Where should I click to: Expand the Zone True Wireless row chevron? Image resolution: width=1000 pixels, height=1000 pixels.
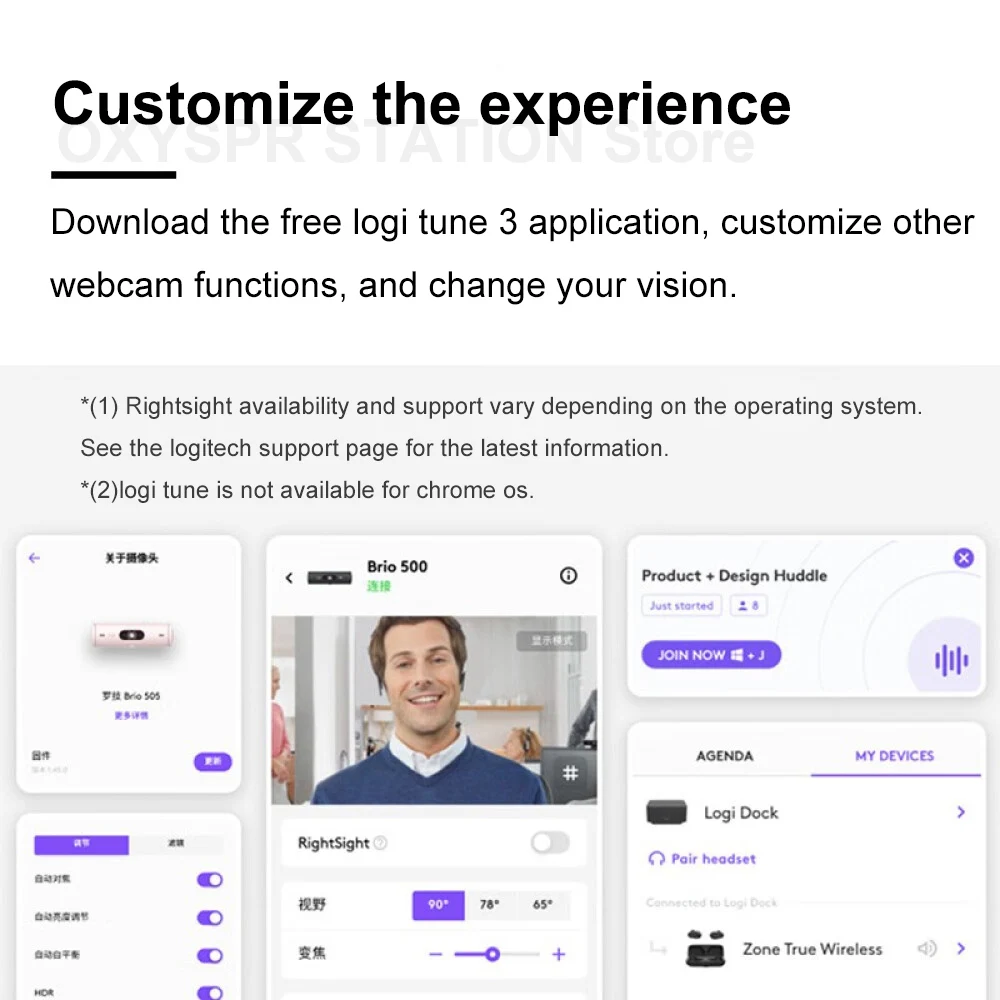coord(961,948)
